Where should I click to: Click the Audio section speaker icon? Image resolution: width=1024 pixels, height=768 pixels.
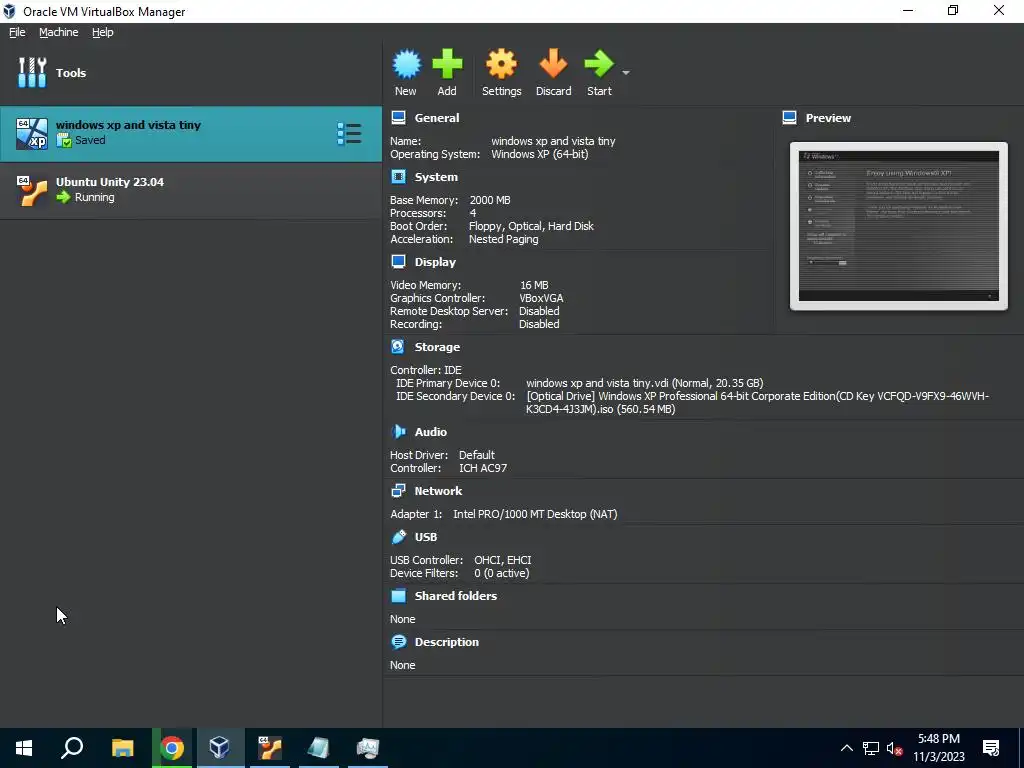398,431
